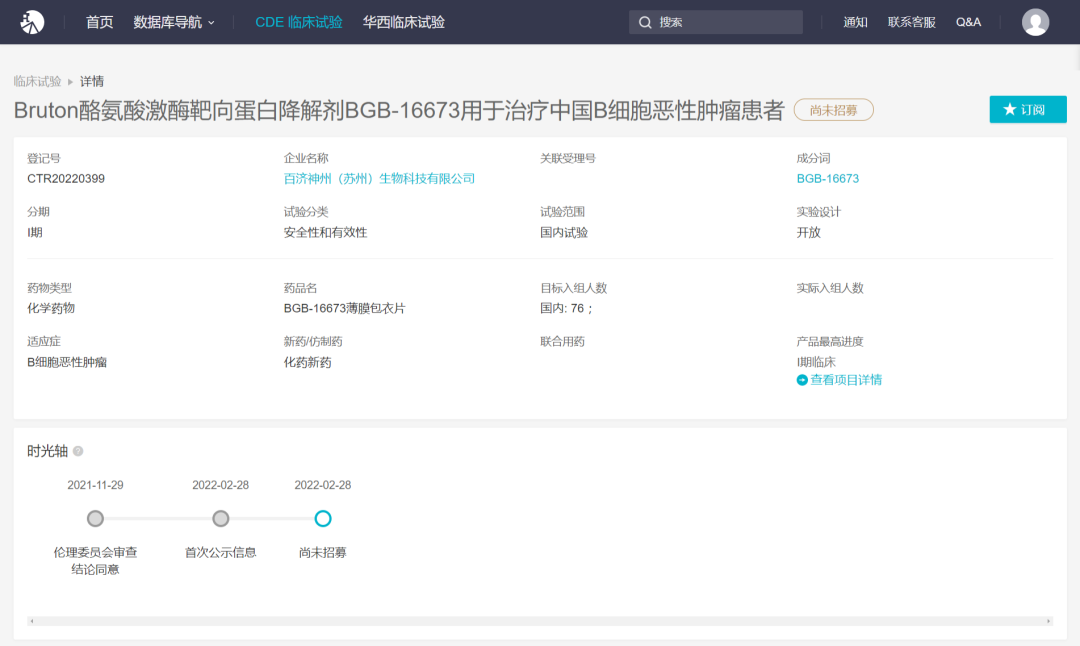Open the Q&A page
Image resolution: width=1080 pixels, height=646 pixels.
[968, 22]
